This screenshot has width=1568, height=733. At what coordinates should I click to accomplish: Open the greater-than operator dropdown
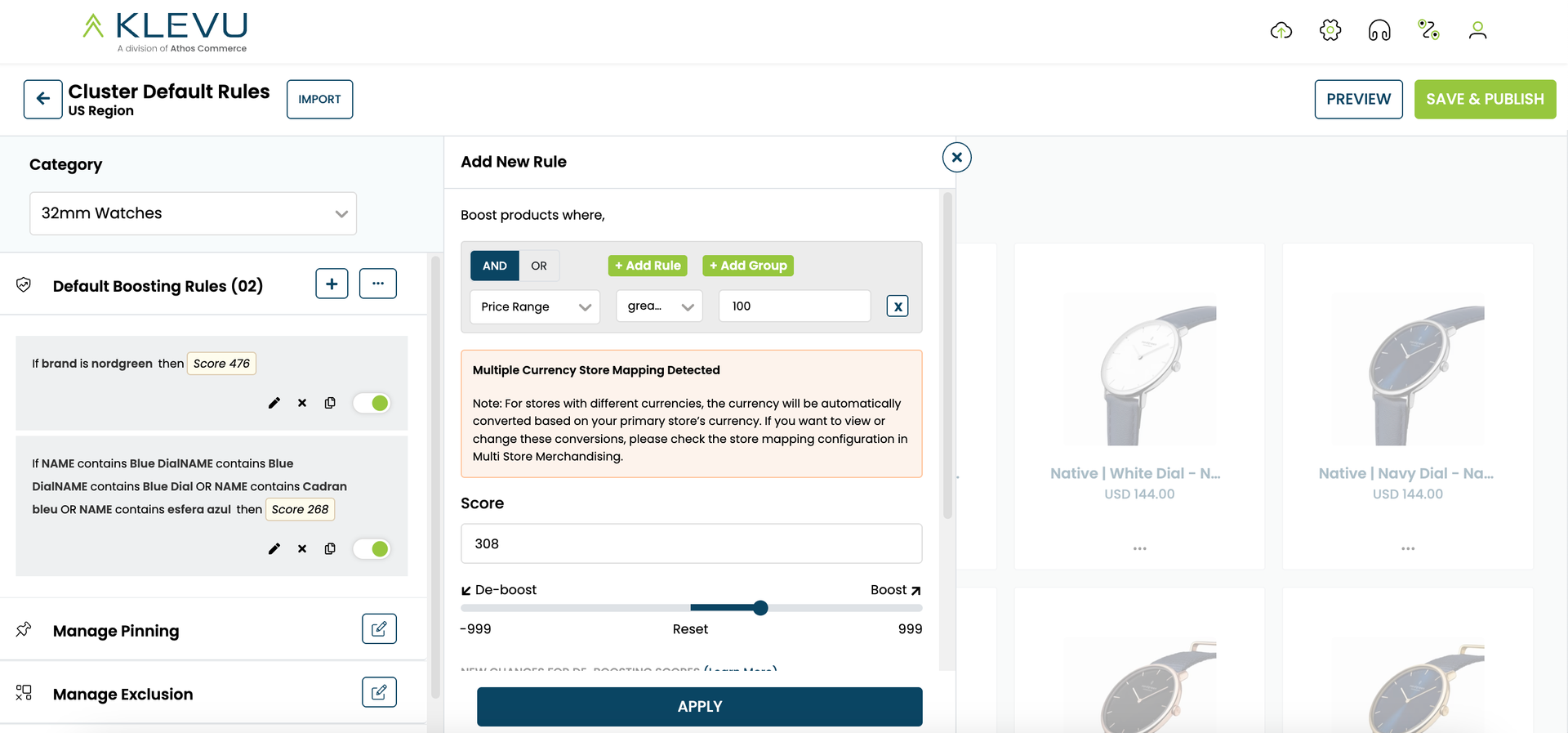coord(659,306)
